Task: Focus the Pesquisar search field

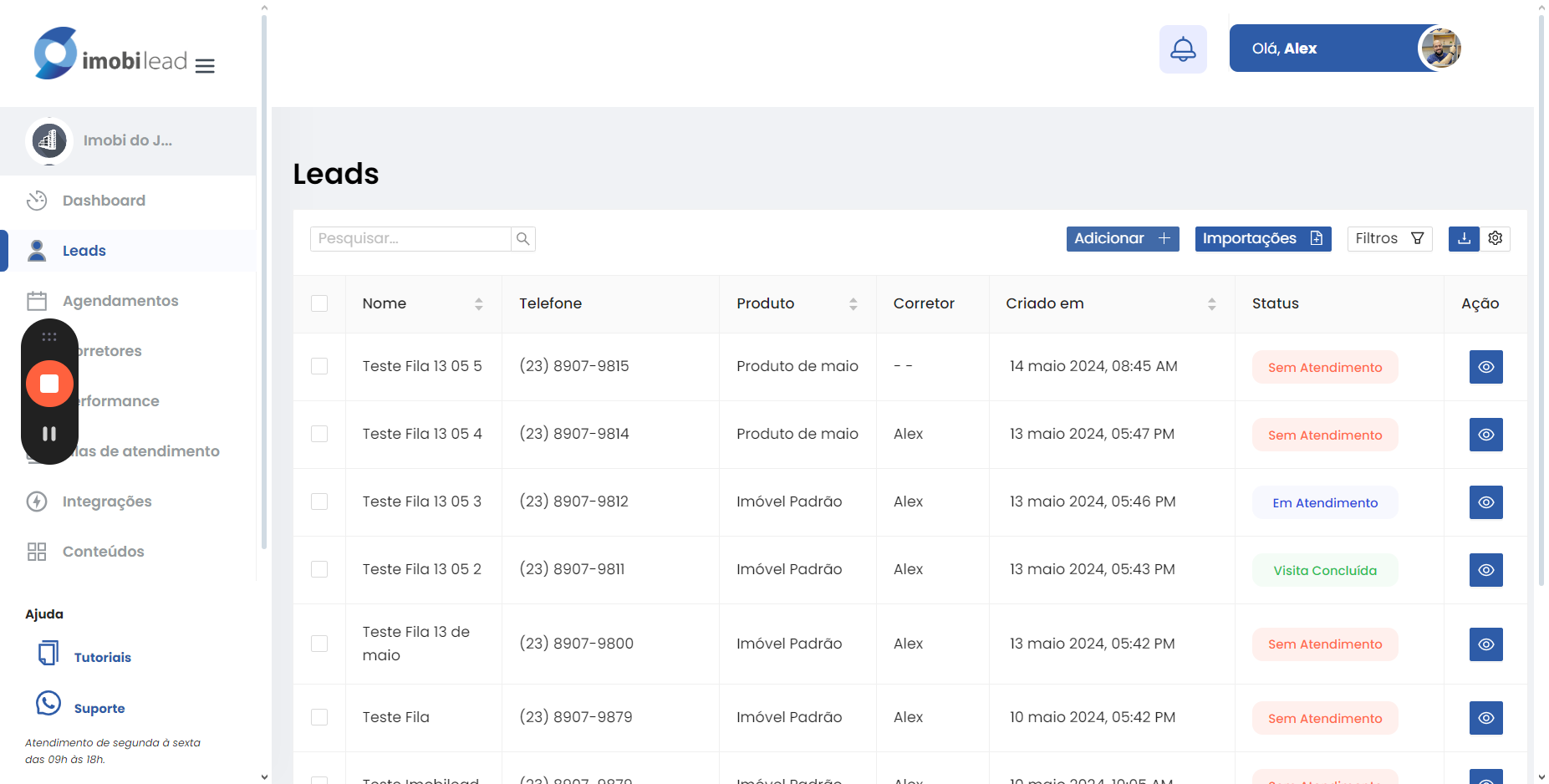Action: (410, 239)
